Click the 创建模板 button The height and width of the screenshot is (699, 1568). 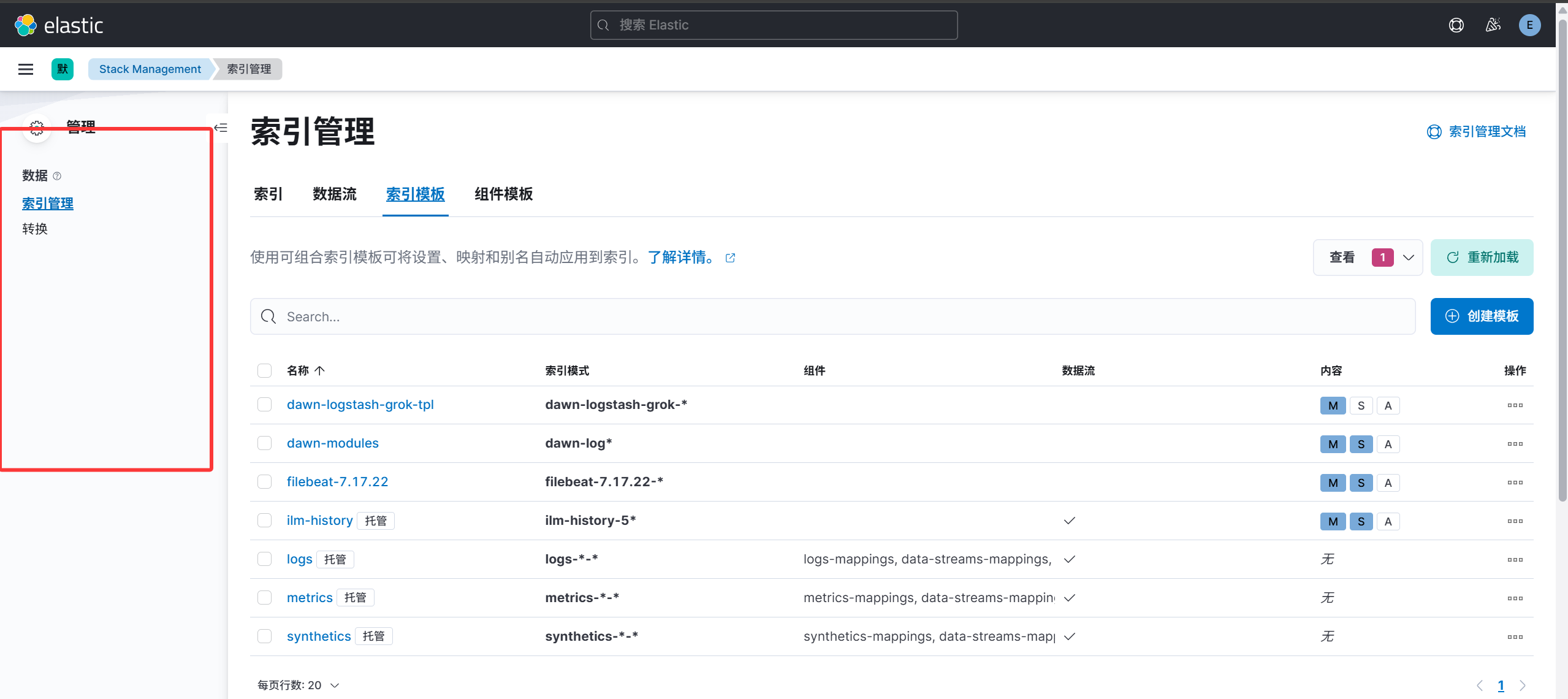click(x=1482, y=316)
